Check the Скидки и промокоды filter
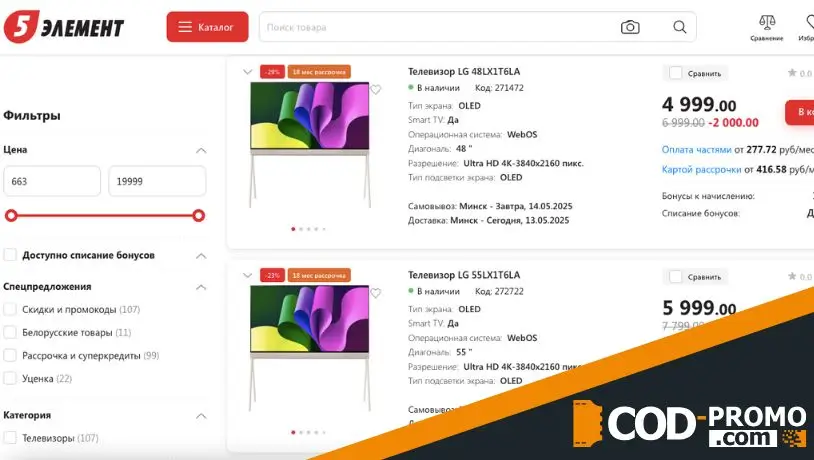Screen dimensions: 814x460 click(x=10, y=309)
